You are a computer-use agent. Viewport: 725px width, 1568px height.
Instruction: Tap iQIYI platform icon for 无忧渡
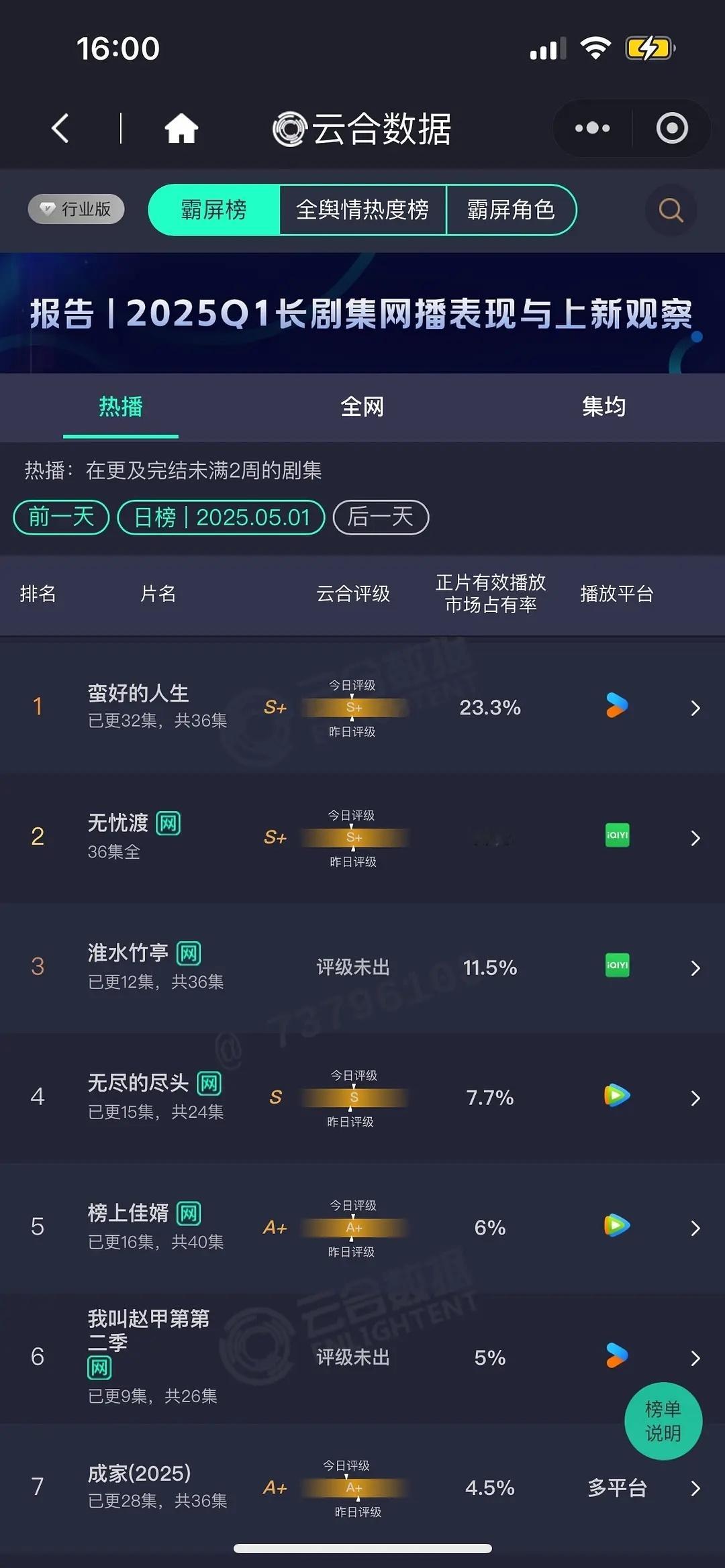(617, 835)
